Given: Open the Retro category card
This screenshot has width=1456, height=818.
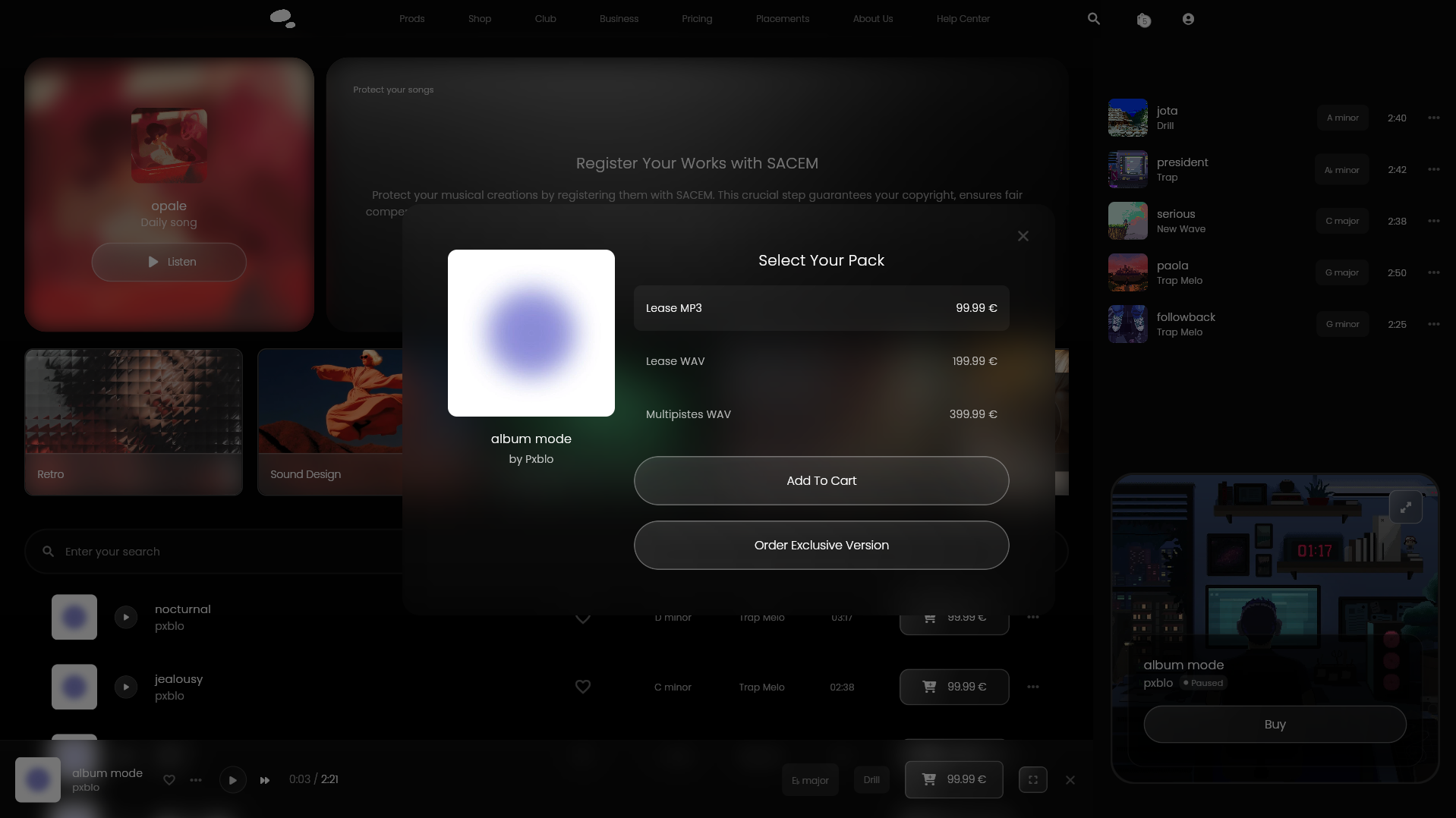Looking at the screenshot, I should (134, 422).
